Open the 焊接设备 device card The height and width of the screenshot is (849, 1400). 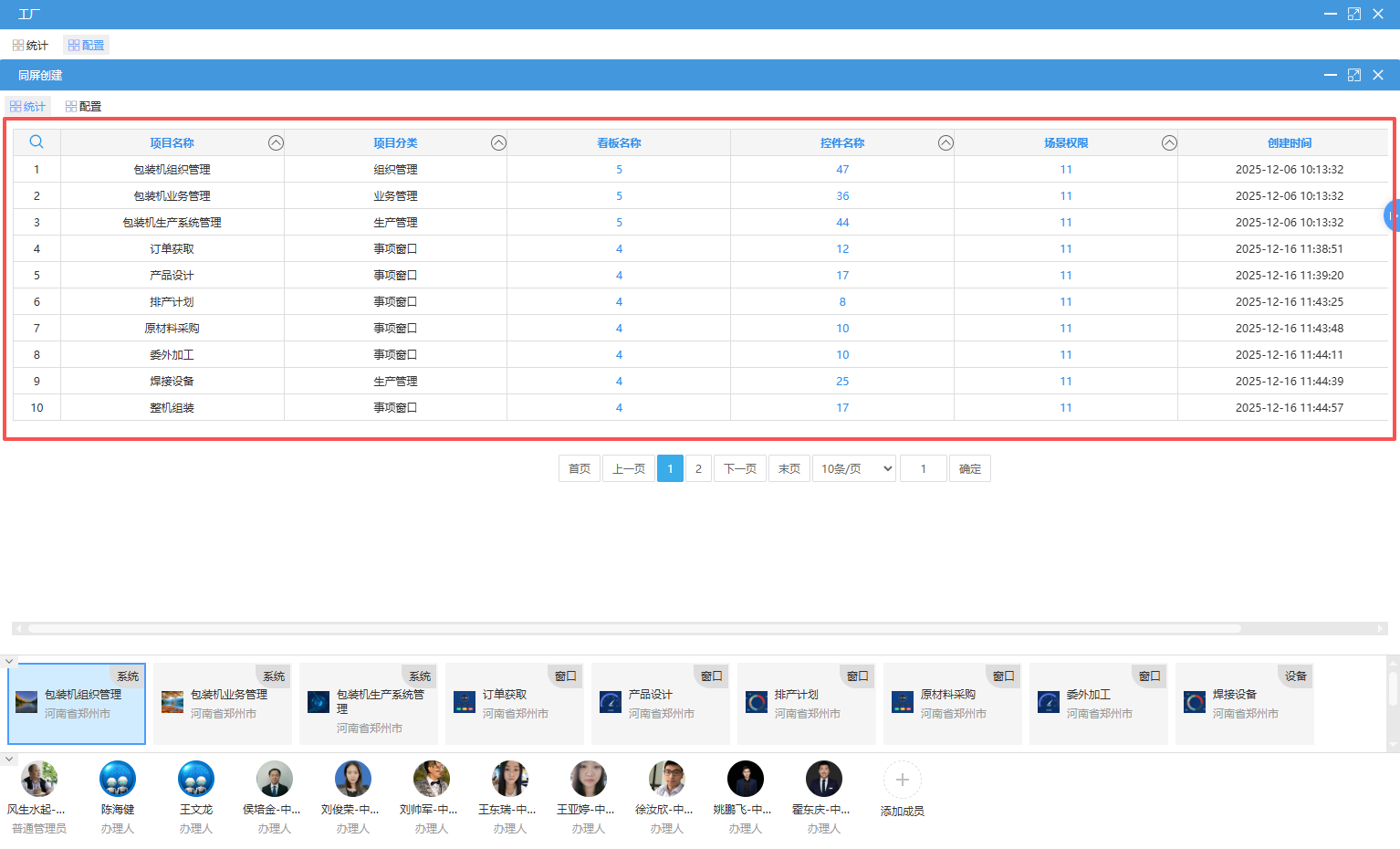pos(1245,704)
